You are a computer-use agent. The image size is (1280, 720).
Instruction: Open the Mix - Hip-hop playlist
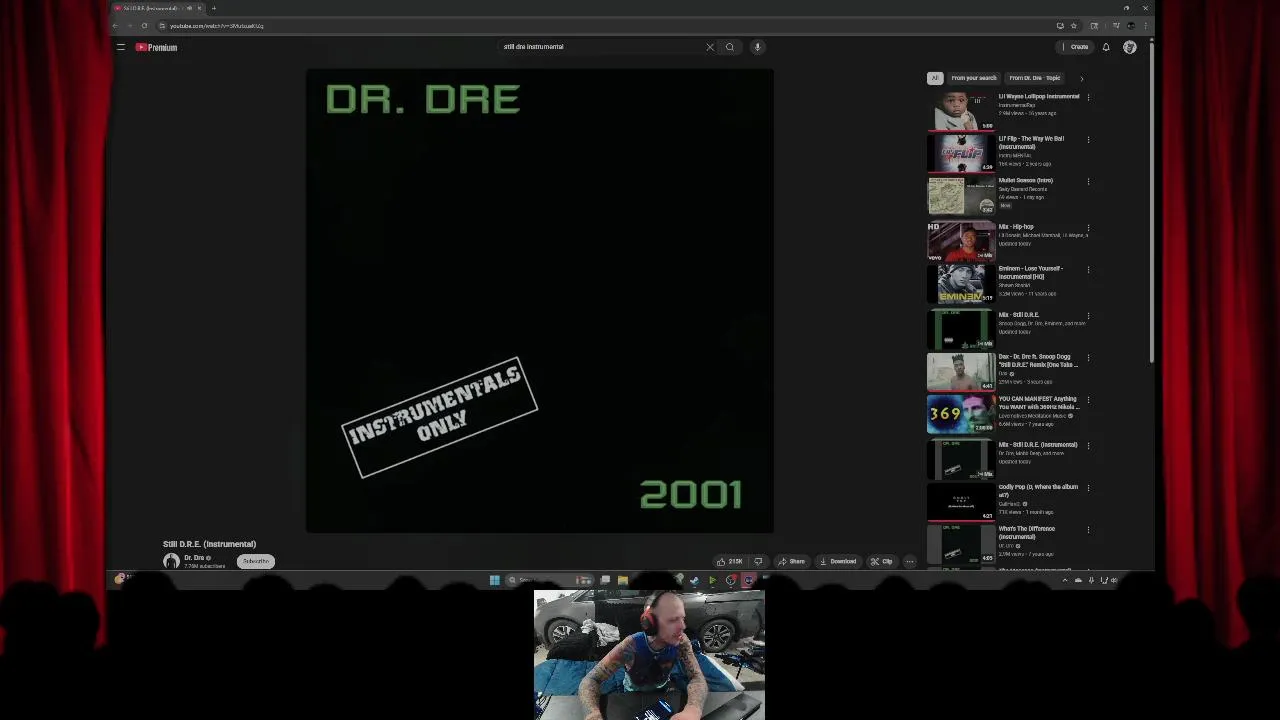961,241
